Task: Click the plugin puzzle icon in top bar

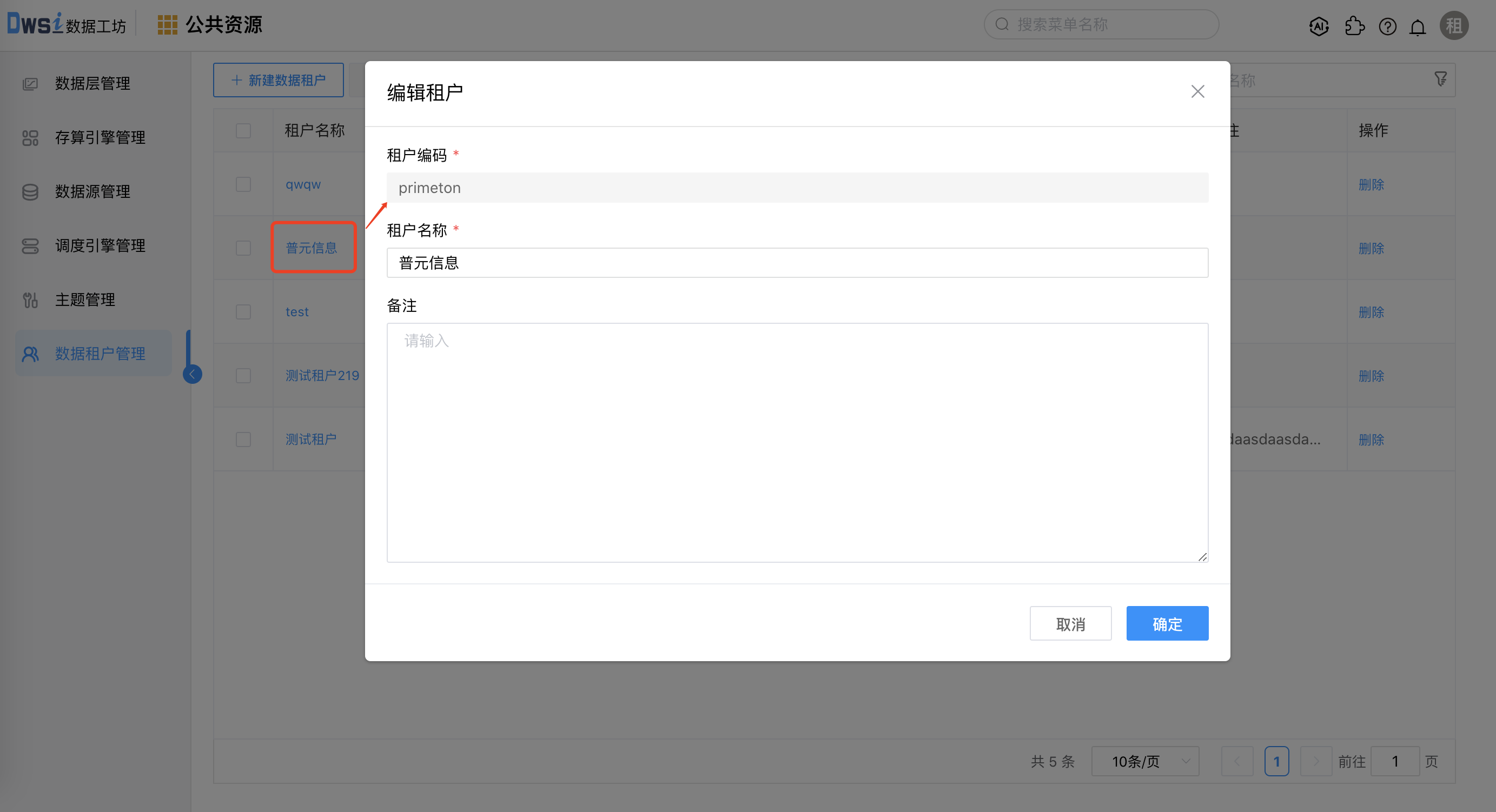Action: pyautogui.click(x=1355, y=25)
